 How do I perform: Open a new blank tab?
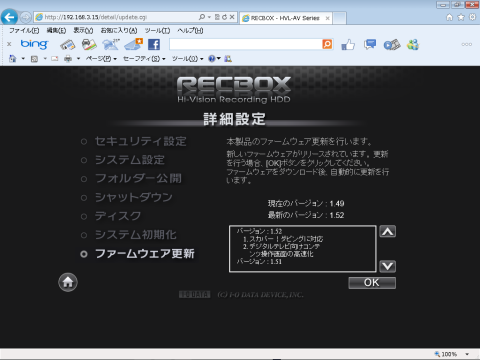click(339, 18)
